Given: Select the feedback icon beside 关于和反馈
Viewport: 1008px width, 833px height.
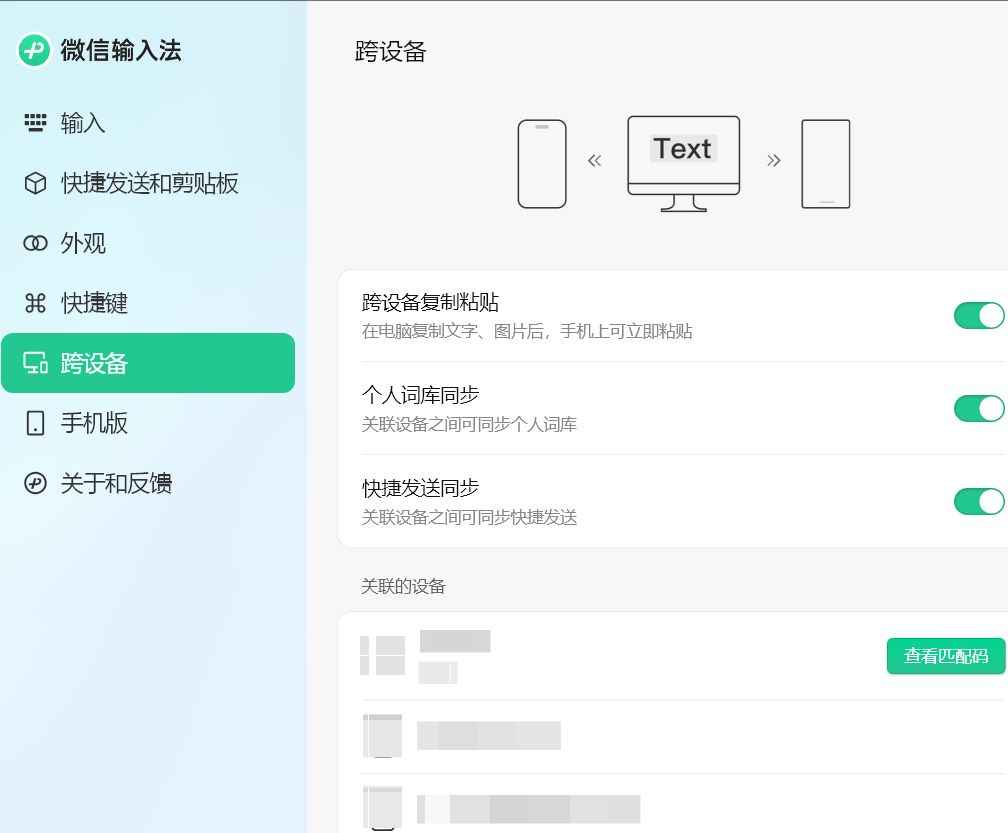Looking at the screenshot, I should point(35,483).
